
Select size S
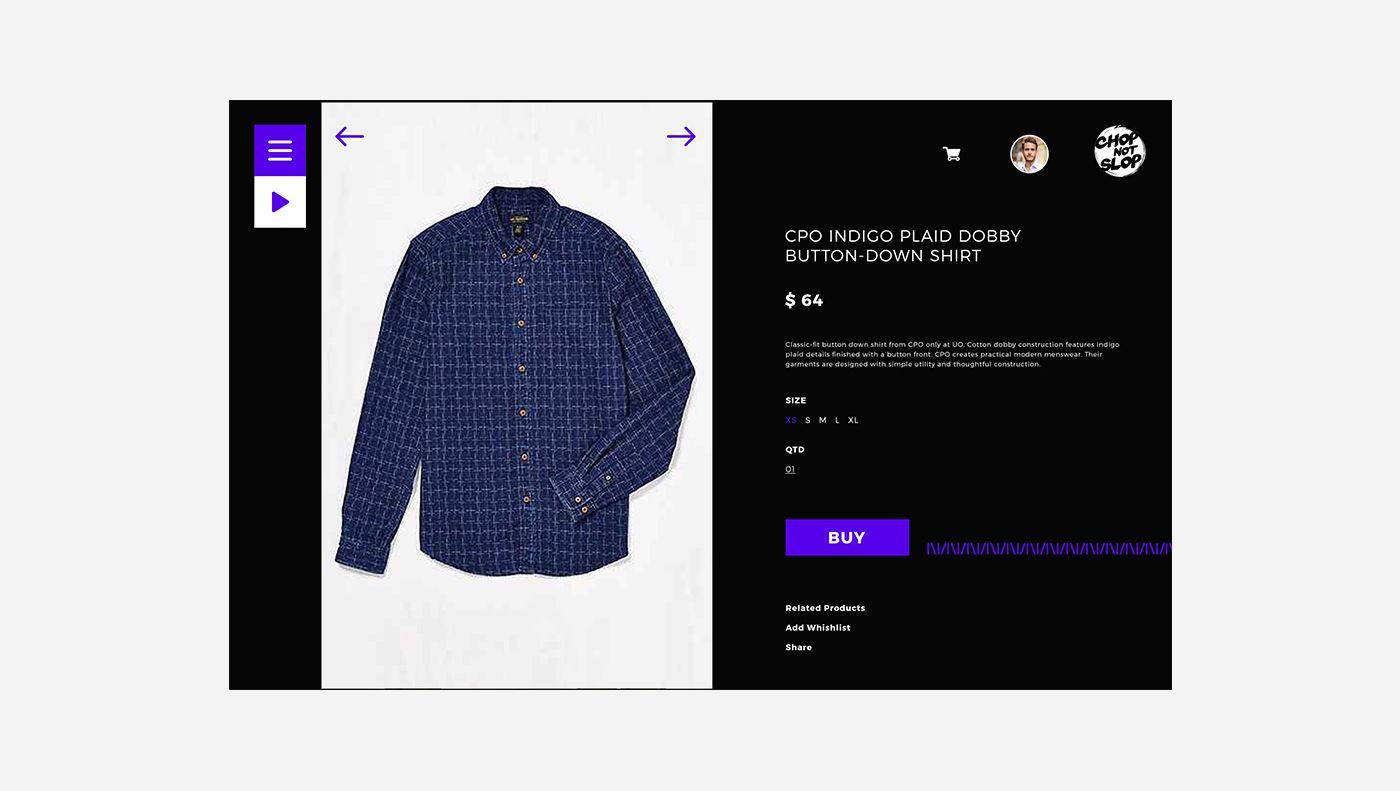point(808,420)
